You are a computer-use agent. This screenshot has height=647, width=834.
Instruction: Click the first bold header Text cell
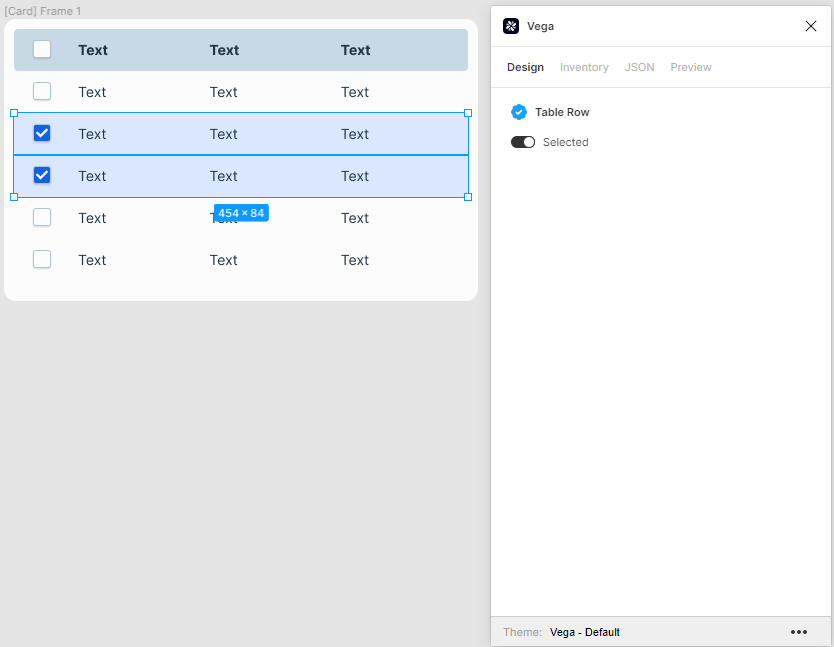pyautogui.click(x=93, y=50)
